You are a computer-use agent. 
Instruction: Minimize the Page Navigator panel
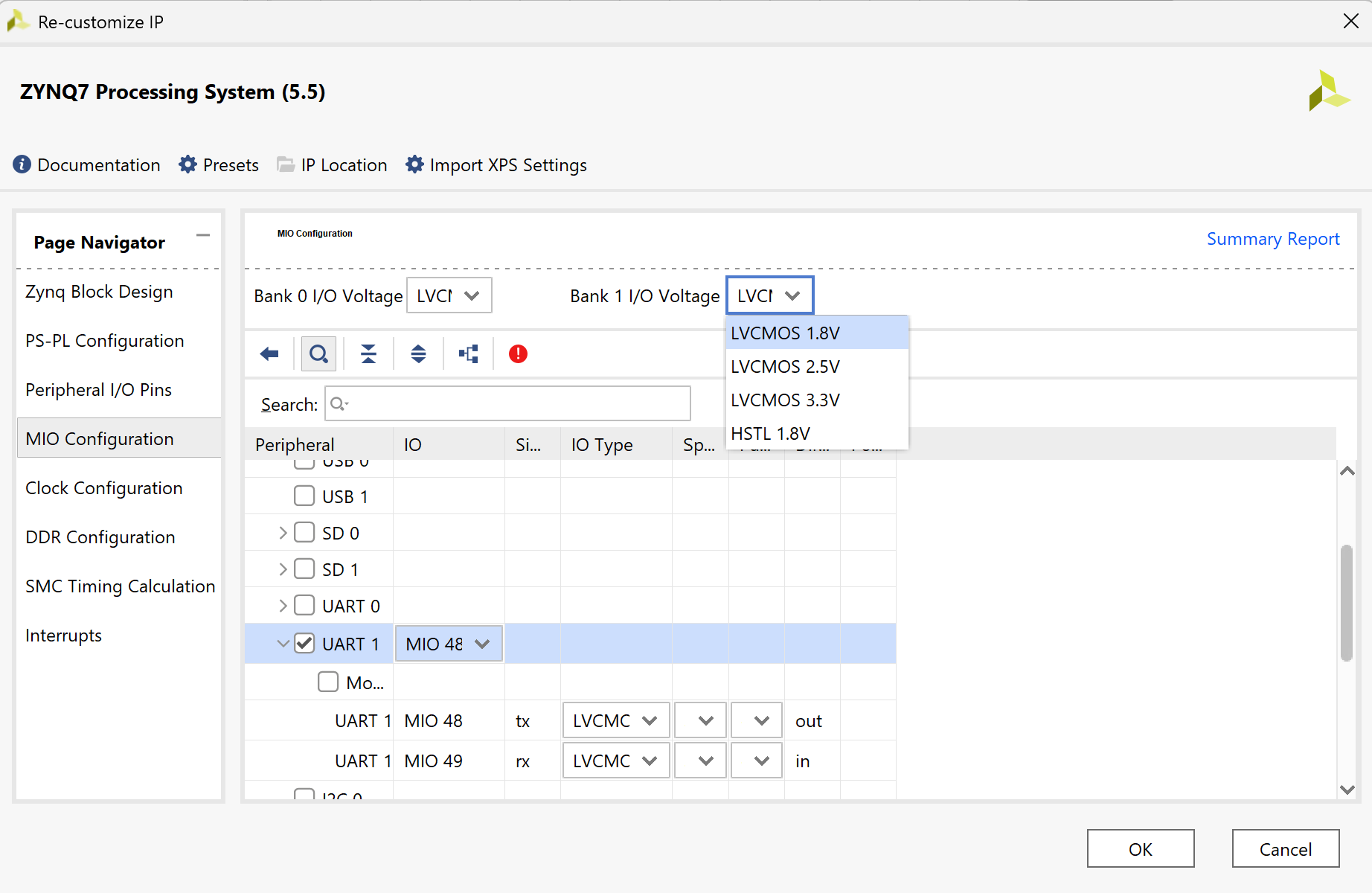[203, 236]
